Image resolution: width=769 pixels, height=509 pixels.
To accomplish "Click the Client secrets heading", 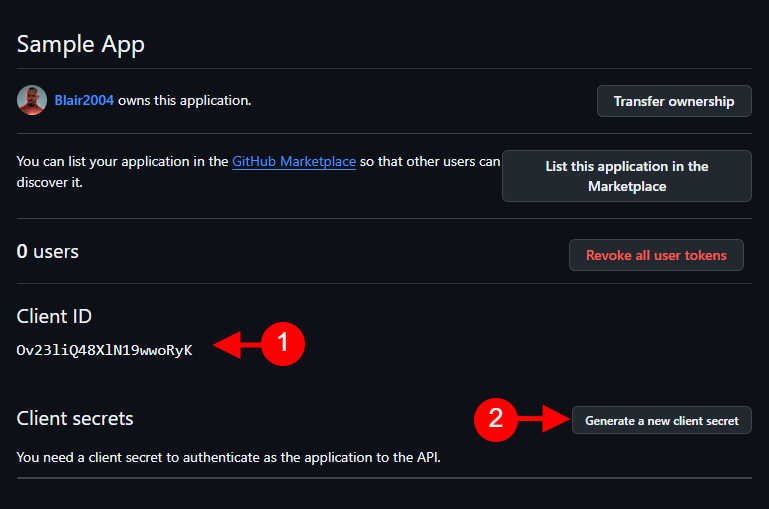I will (x=75, y=418).
